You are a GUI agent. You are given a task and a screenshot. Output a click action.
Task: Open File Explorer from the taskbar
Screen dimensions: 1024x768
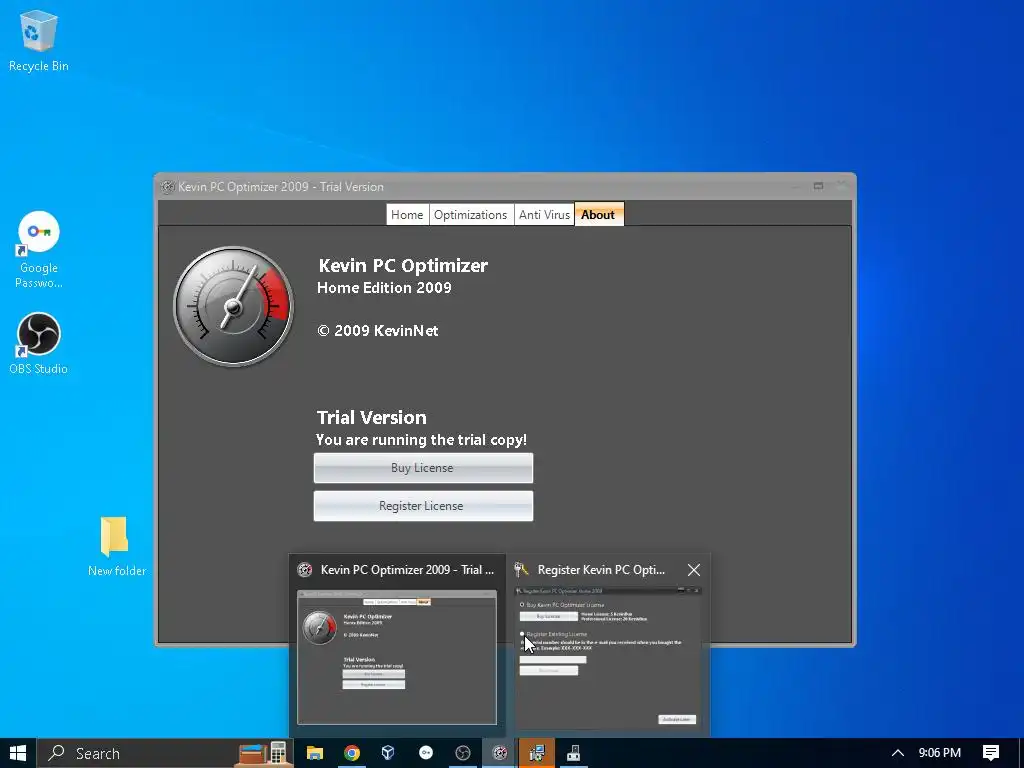(315, 753)
